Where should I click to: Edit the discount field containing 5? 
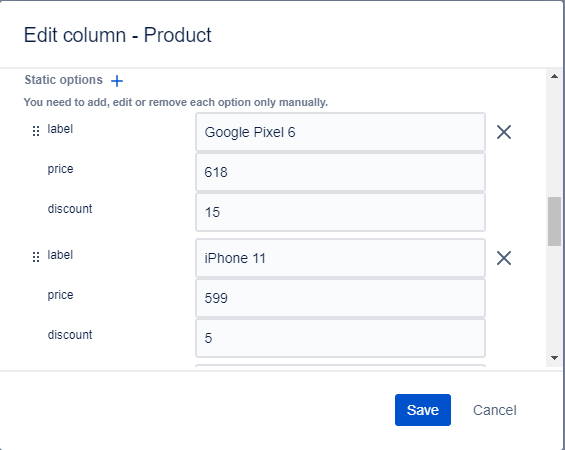[x=341, y=338]
